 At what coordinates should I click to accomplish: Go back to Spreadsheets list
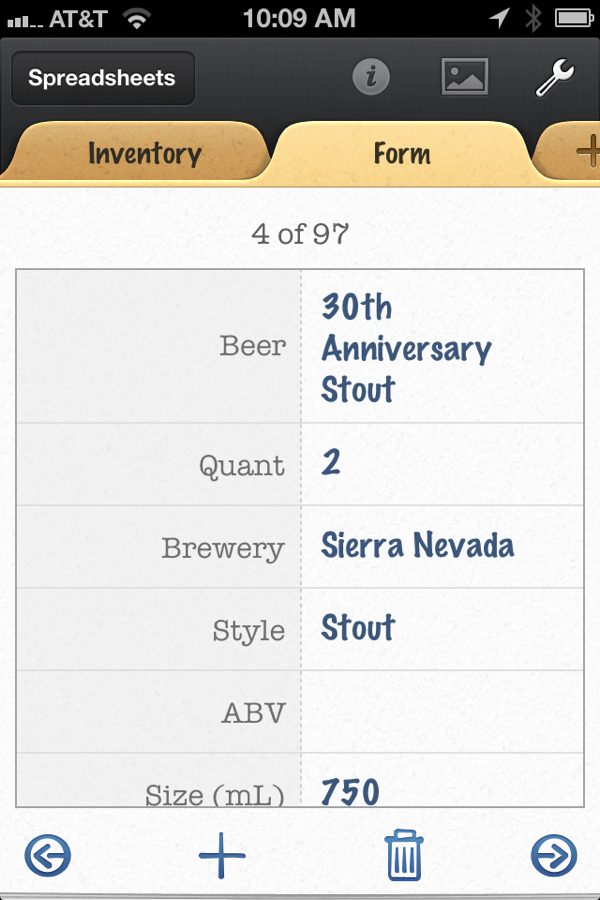point(103,78)
